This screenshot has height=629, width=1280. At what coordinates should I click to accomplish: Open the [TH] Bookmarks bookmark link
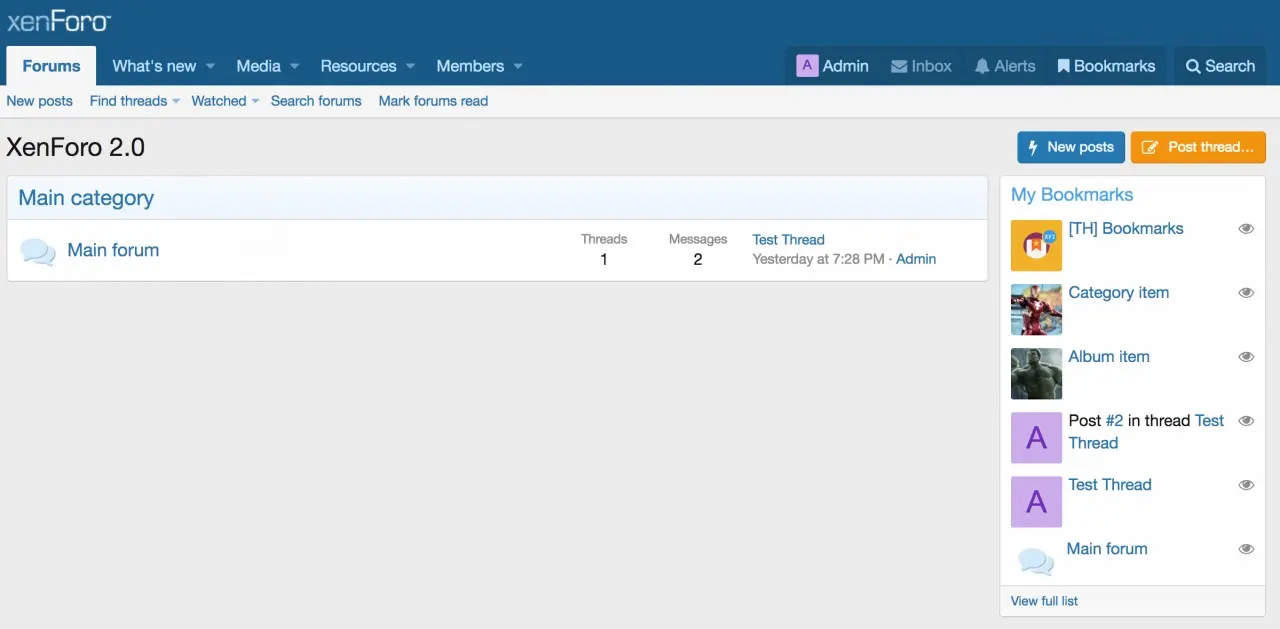1126,229
